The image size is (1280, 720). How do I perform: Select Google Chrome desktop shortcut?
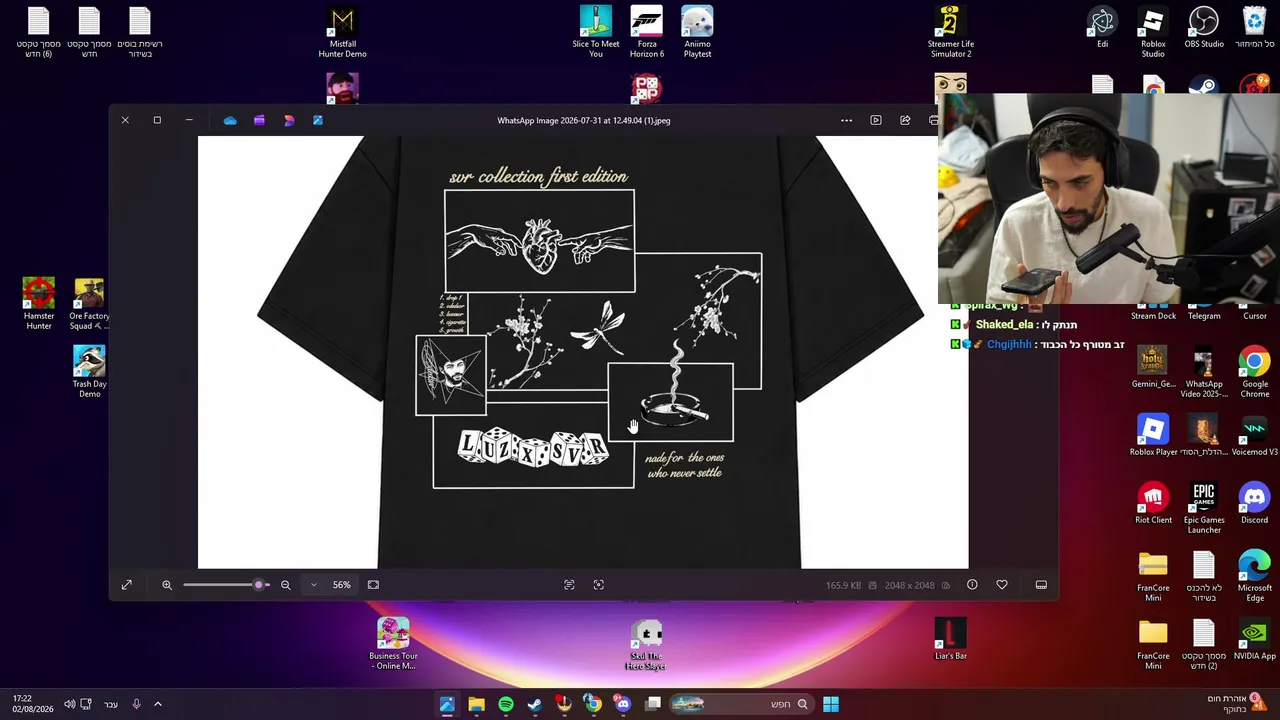(1254, 372)
